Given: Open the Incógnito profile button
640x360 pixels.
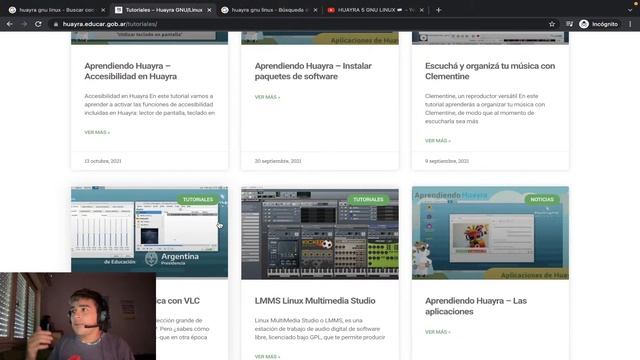Looking at the screenshot, I should [x=599, y=24].
